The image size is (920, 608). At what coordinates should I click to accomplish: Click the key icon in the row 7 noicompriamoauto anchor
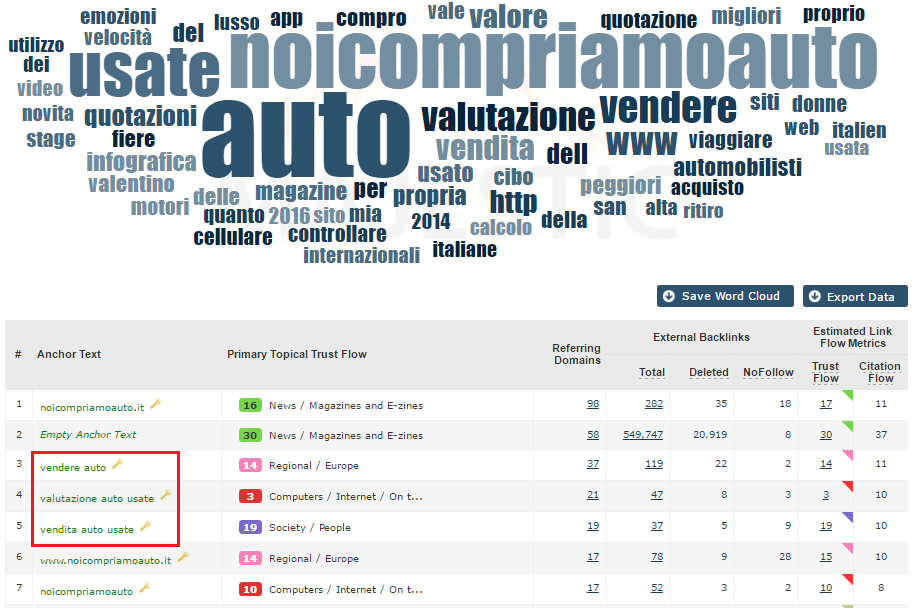(145, 588)
